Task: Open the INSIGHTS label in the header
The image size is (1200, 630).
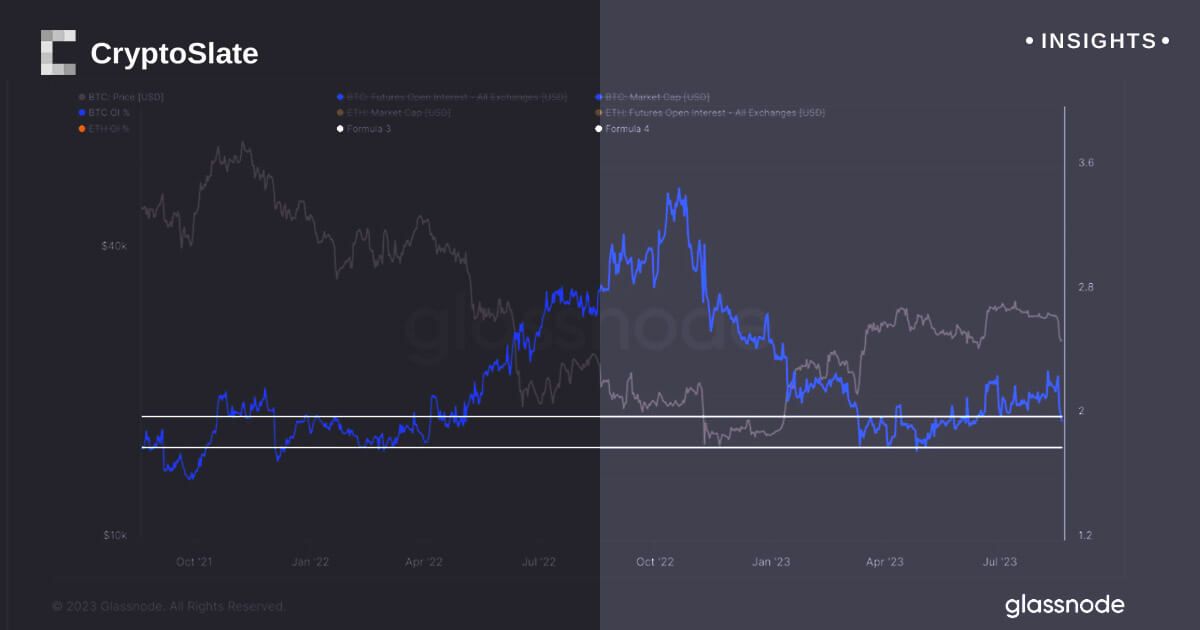Action: 1098,41
